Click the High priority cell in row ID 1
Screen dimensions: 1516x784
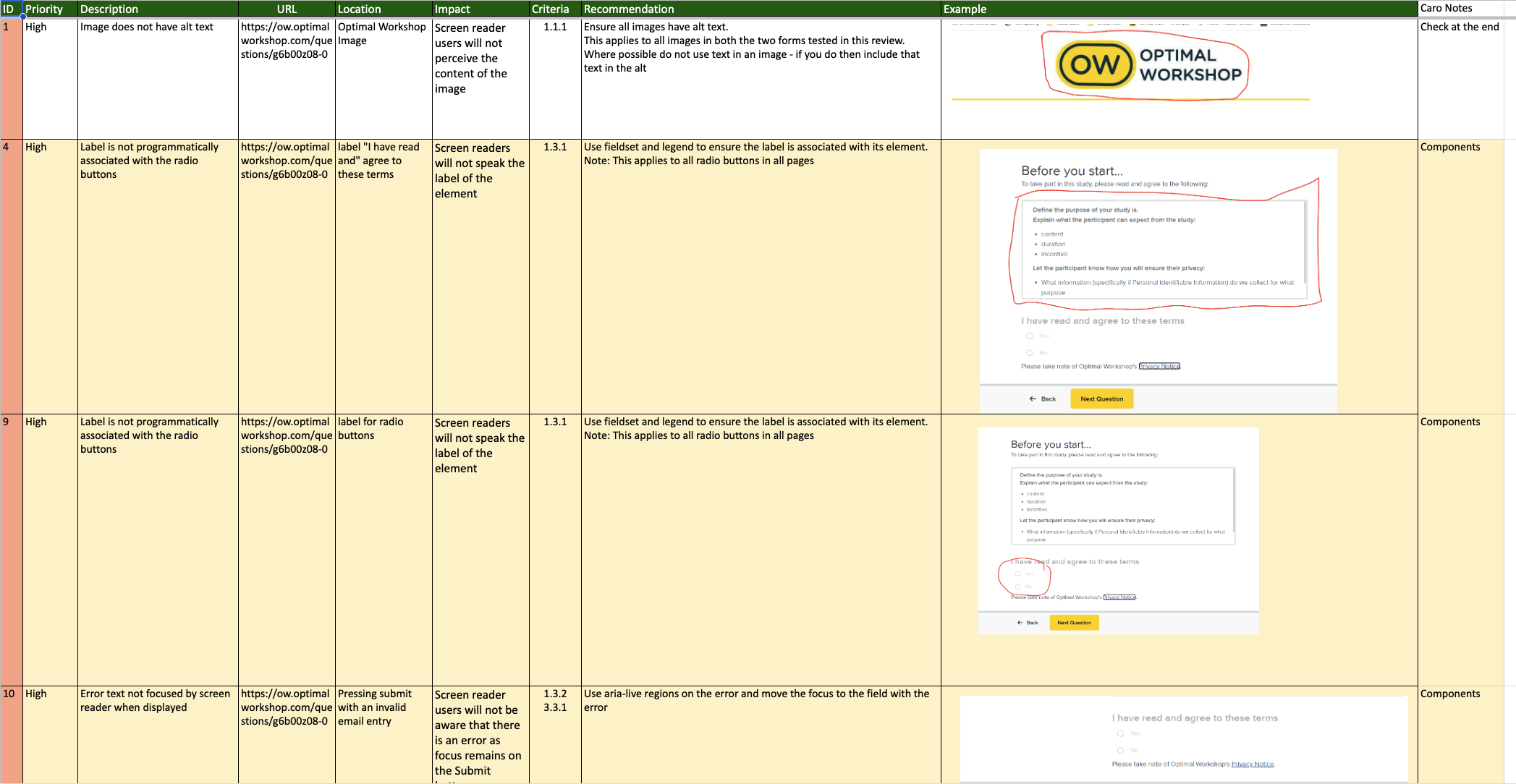tap(50, 78)
